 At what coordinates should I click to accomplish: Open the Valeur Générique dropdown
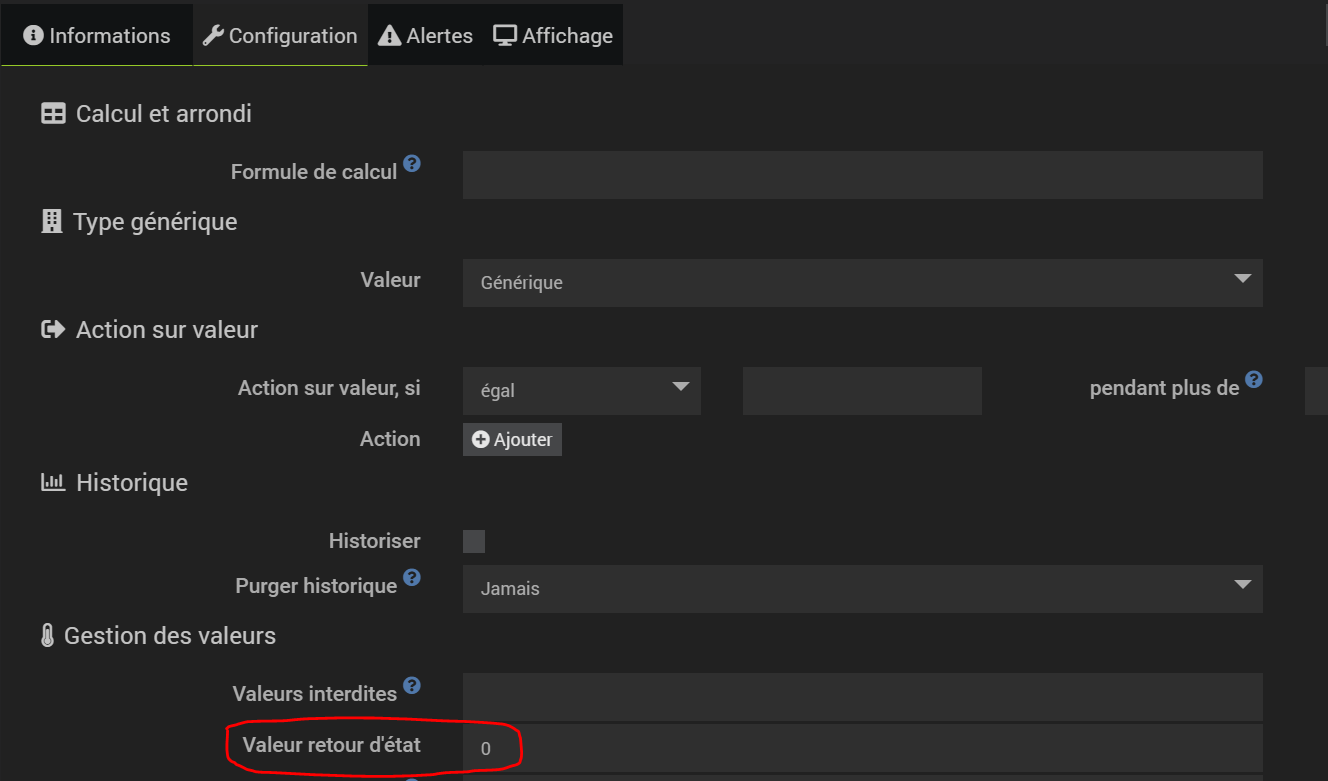tap(862, 283)
